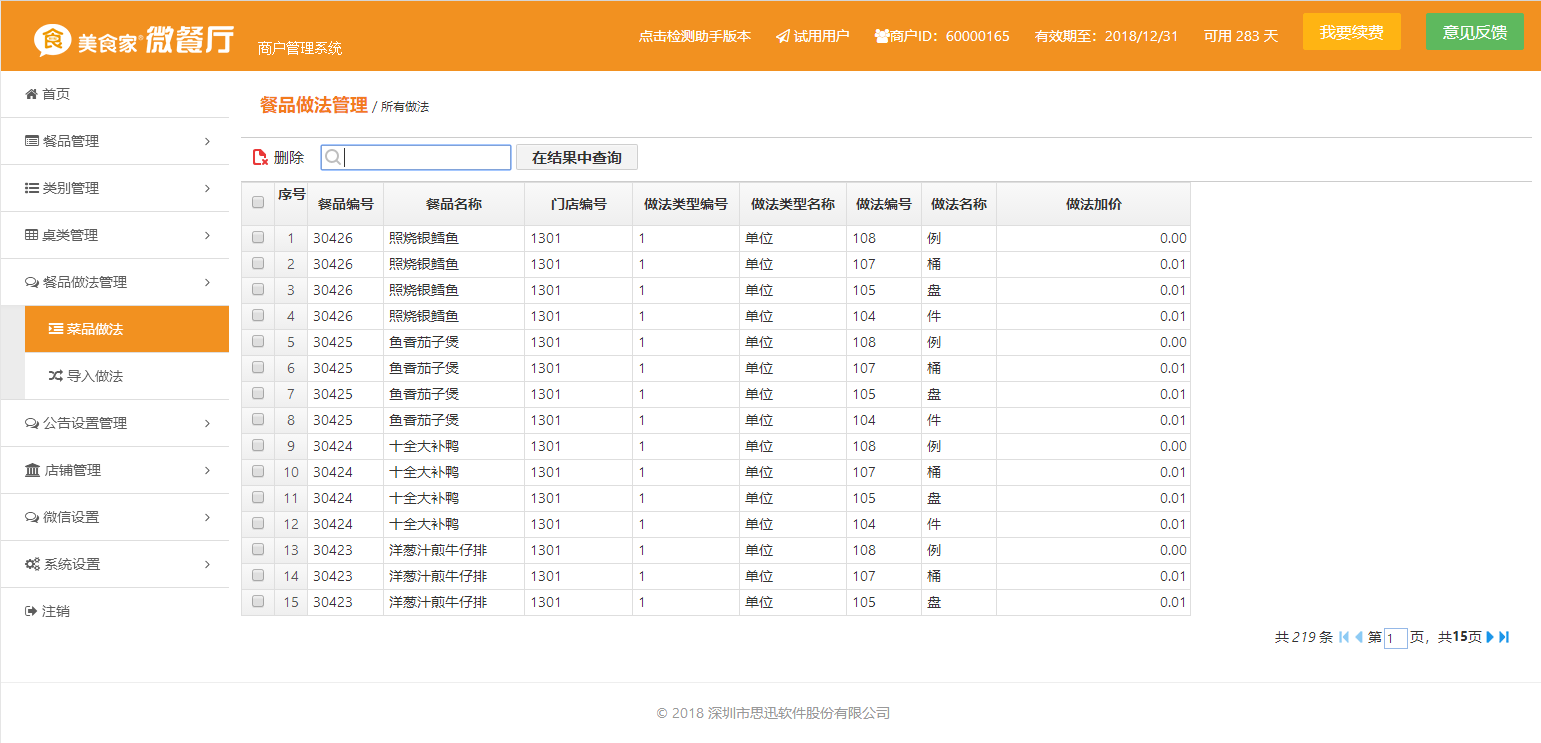Viewport: 1541px width, 743px height.
Task: Expand the 系统设置 sidebar arrow
Action: pos(207,564)
